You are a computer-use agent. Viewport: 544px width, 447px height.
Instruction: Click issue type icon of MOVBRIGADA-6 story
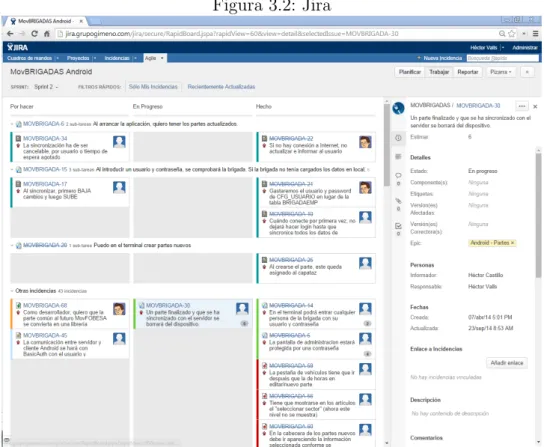[x=19, y=124]
